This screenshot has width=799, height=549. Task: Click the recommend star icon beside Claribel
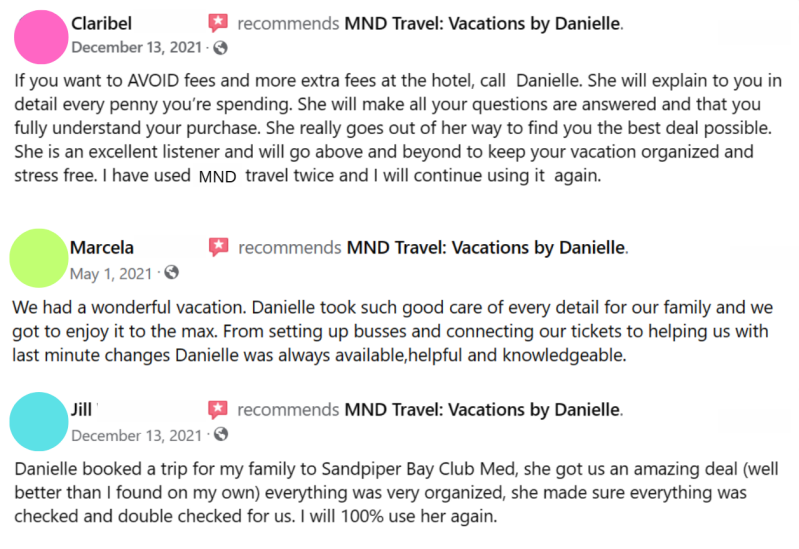tap(217, 24)
